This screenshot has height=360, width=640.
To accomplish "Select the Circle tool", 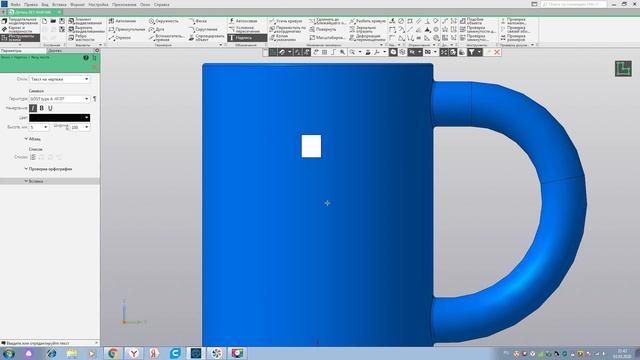I will pyautogui.click(x=164, y=21).
